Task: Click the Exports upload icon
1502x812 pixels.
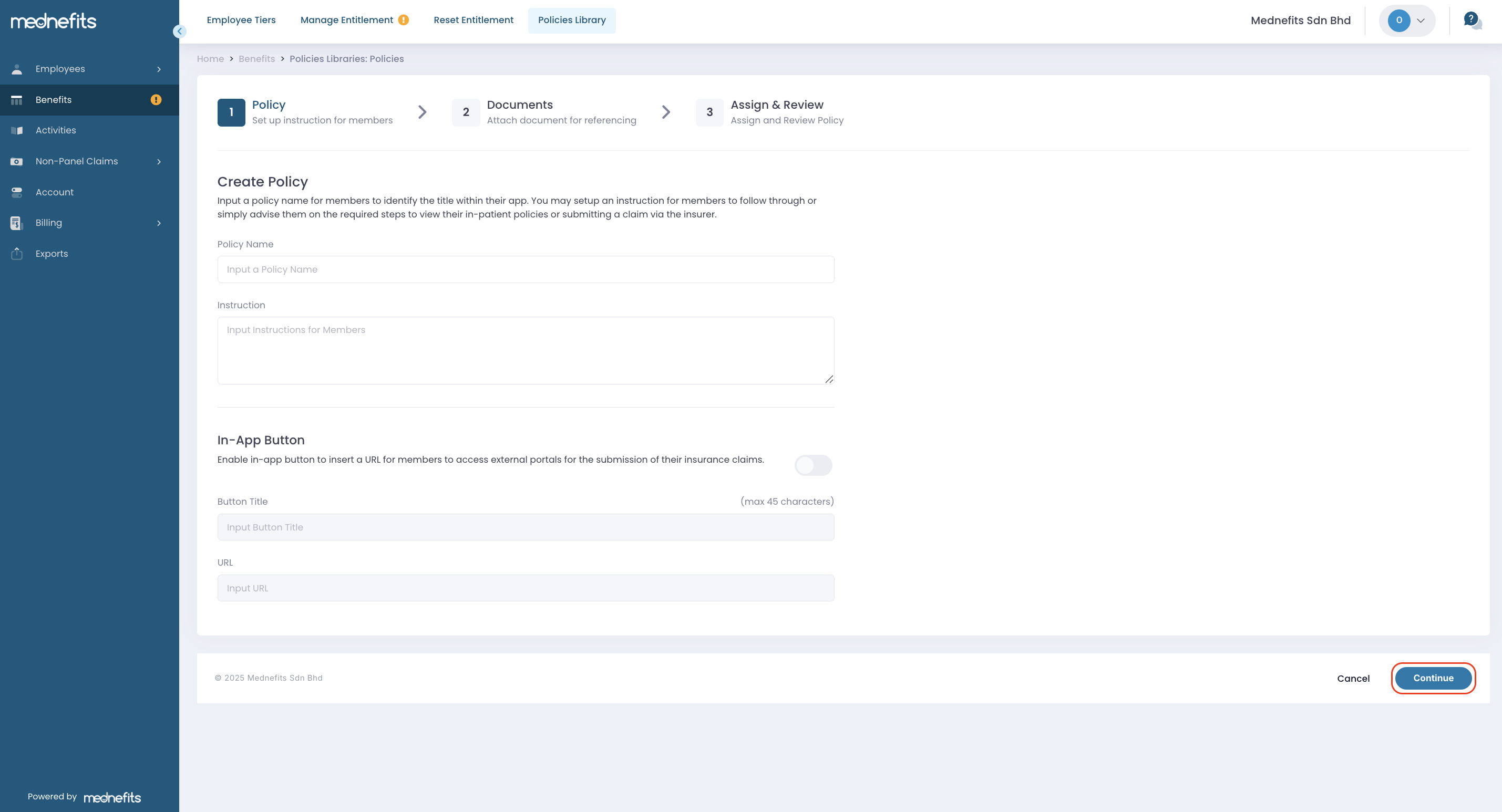Action: [x=17, y=254]
